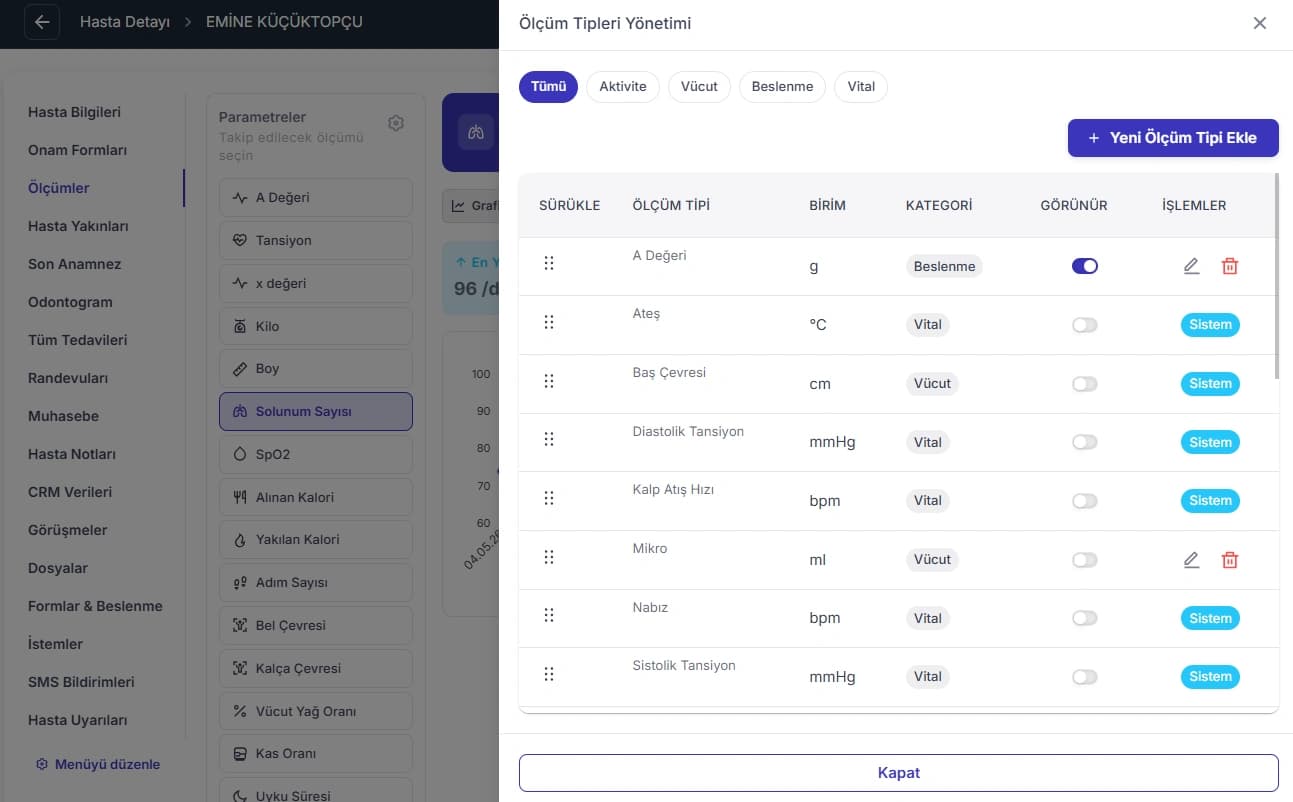This screenshot has height=802, width=1293.
Task: Grab the drag handle for Kalp Atış Hızı row
Action: 549,498
